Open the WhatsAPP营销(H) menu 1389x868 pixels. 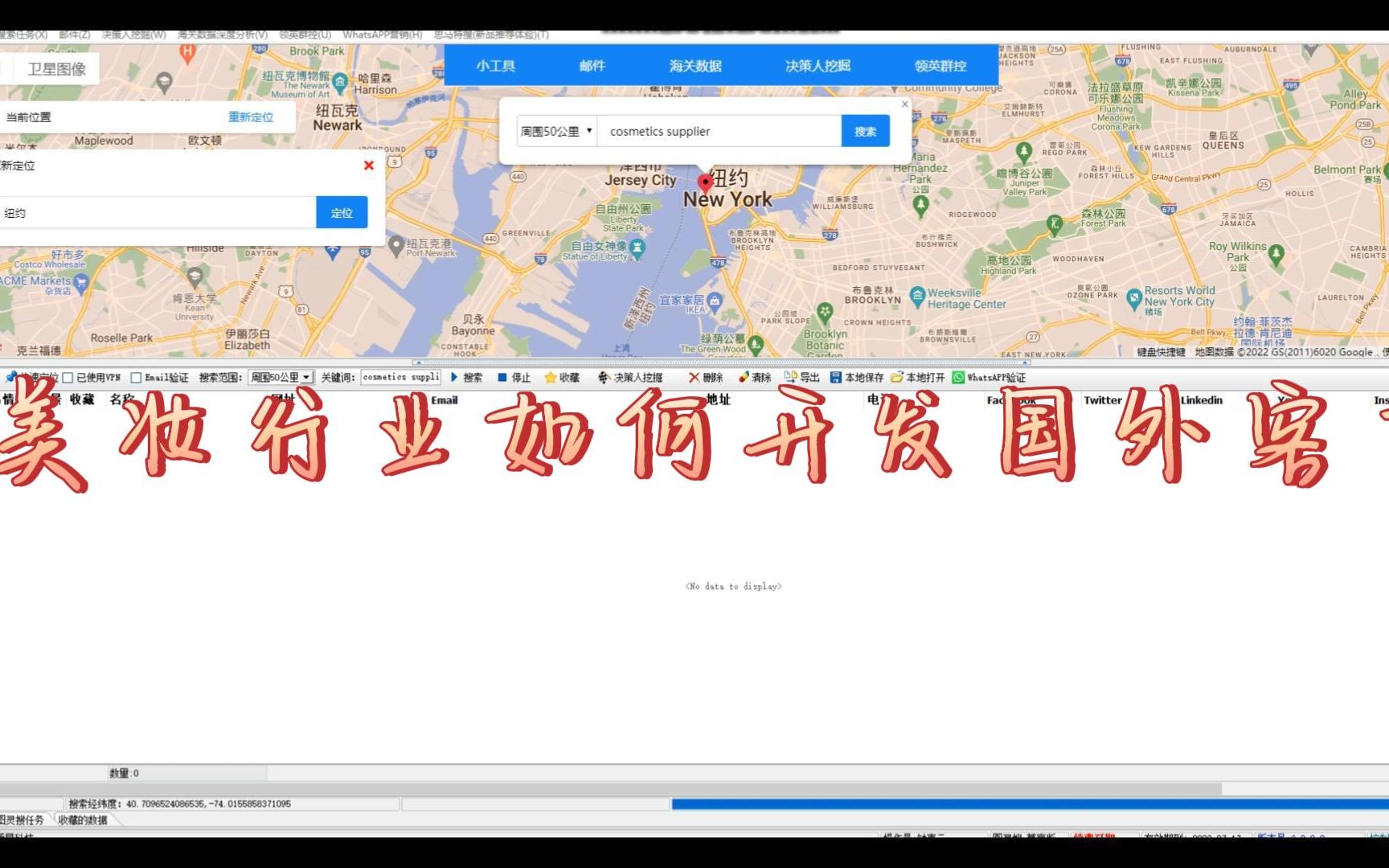coord(383,35)
